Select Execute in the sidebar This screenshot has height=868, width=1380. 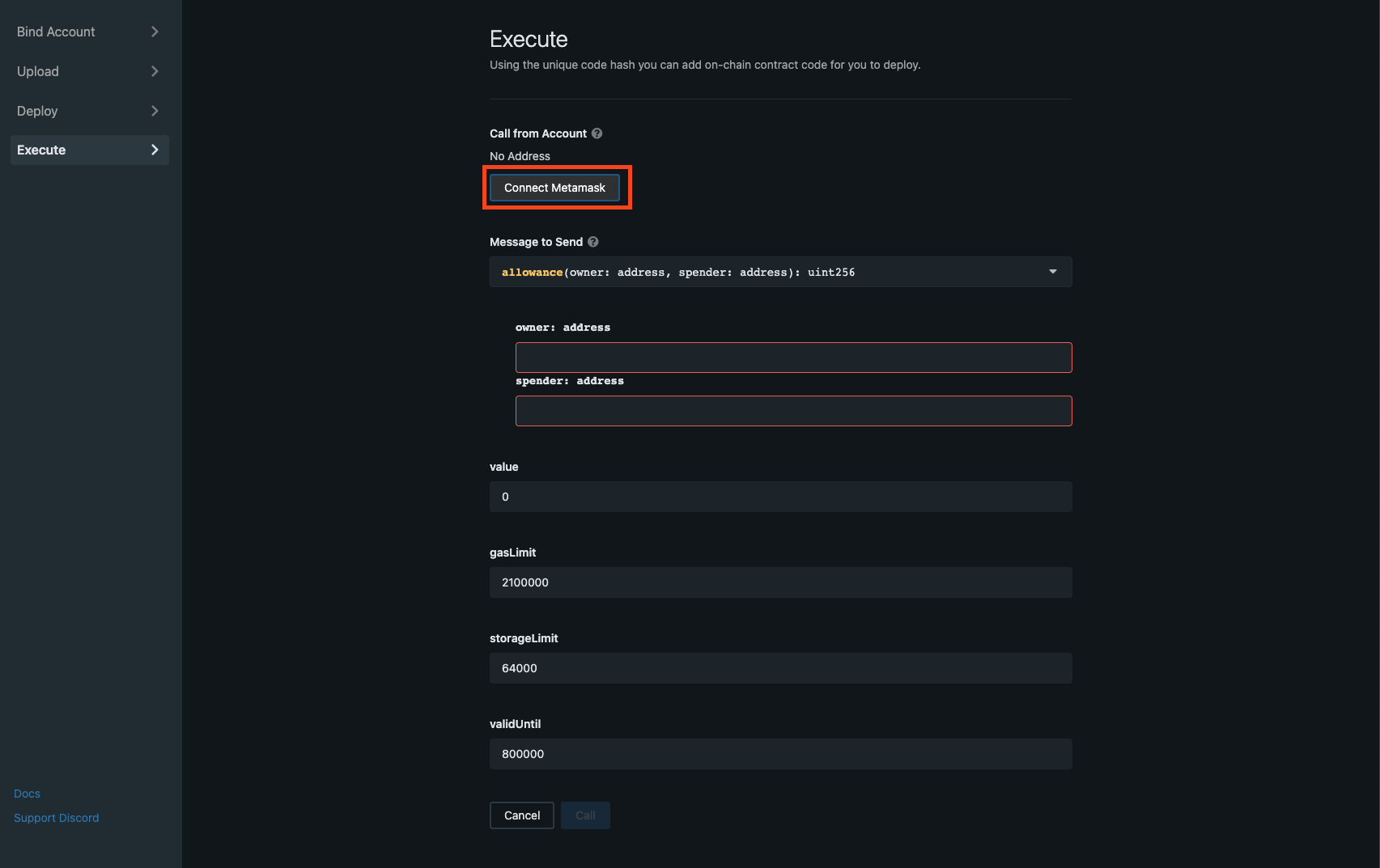[42, 150]
